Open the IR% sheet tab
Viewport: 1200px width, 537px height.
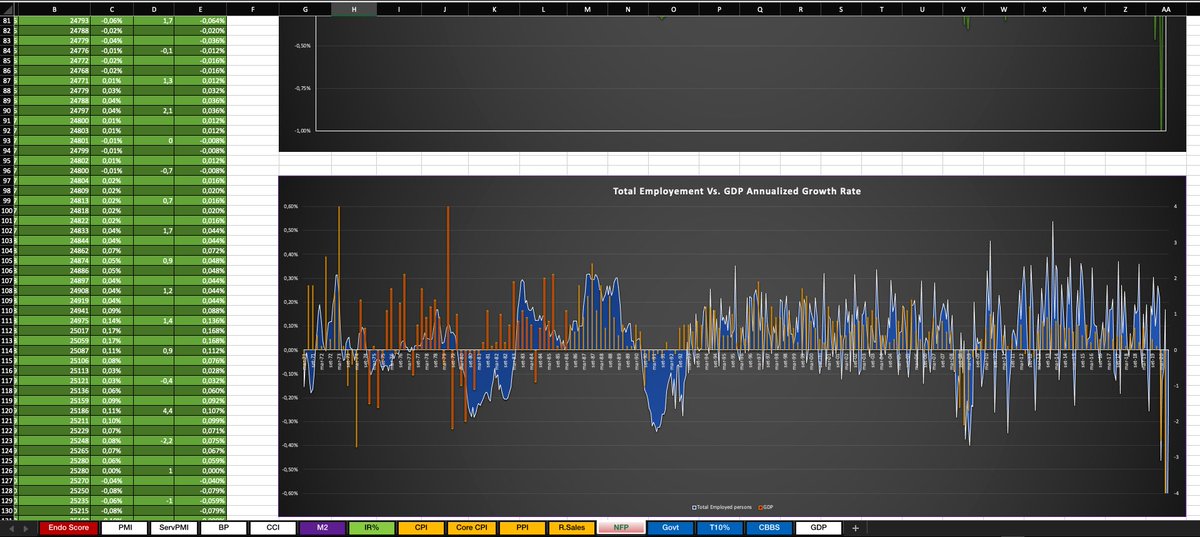pyautogui.click(x=372, y=527)
